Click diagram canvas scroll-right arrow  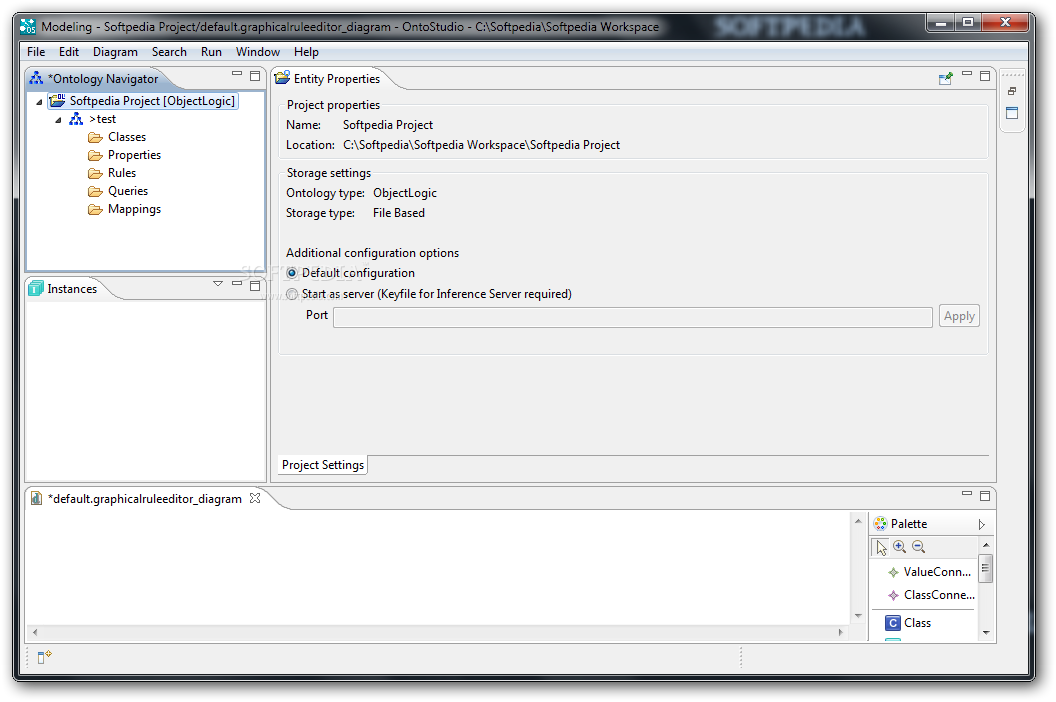840,632
